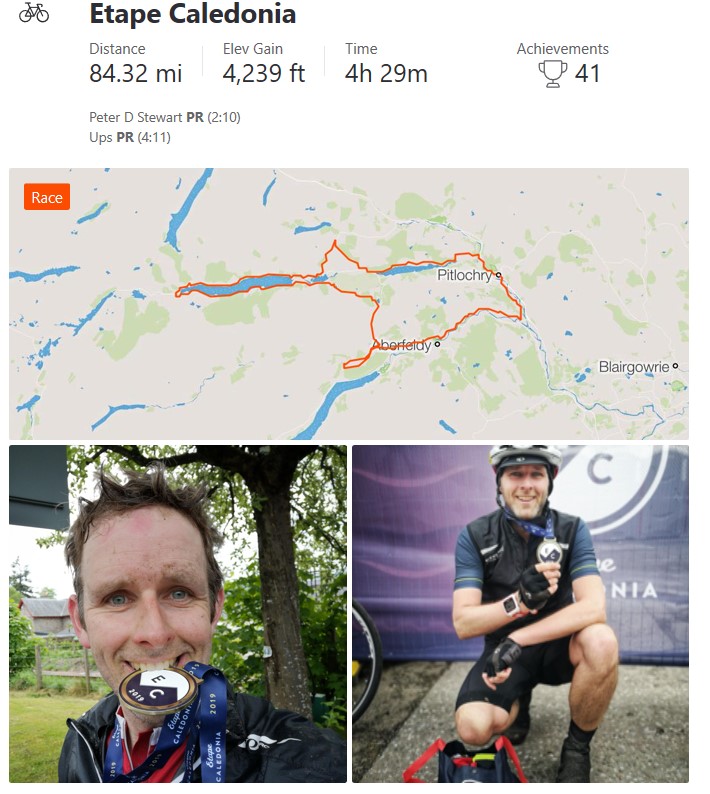The image size is (710, 794).
Task: Click the Blairgowrie town marker on map
Action: tap(675, 366)
